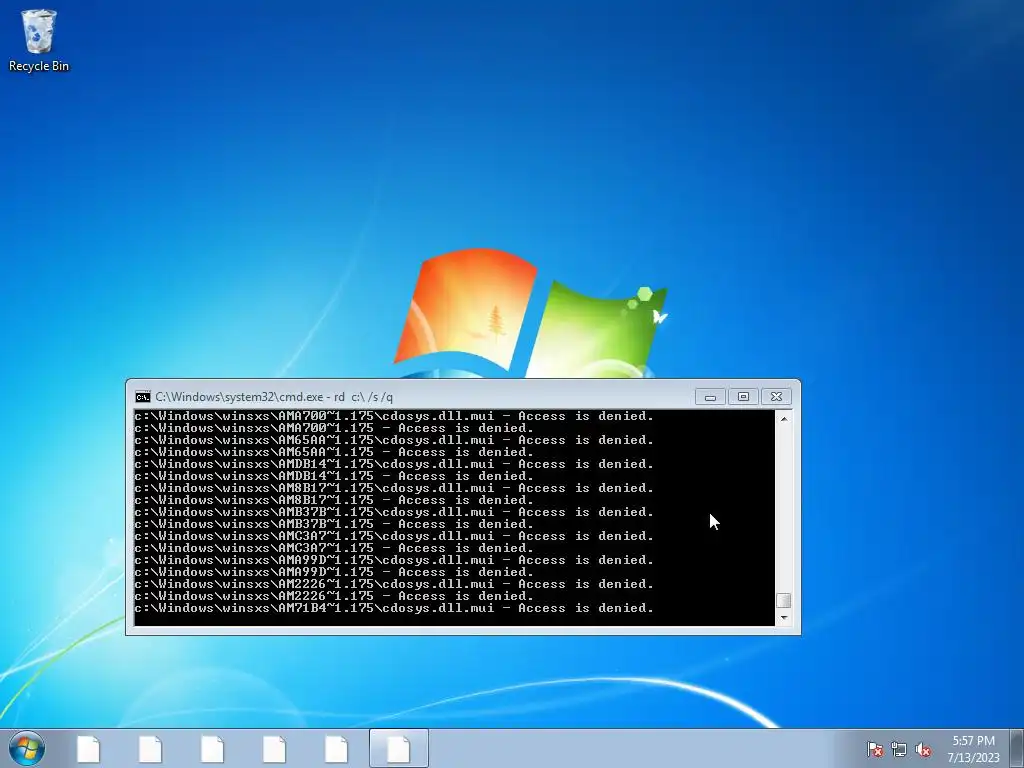Screen dimensions: 1024x768
Task: Click the line AM65AA~1.175\cdosys.dll.mui Access is denied
Action: coord(394,440)
